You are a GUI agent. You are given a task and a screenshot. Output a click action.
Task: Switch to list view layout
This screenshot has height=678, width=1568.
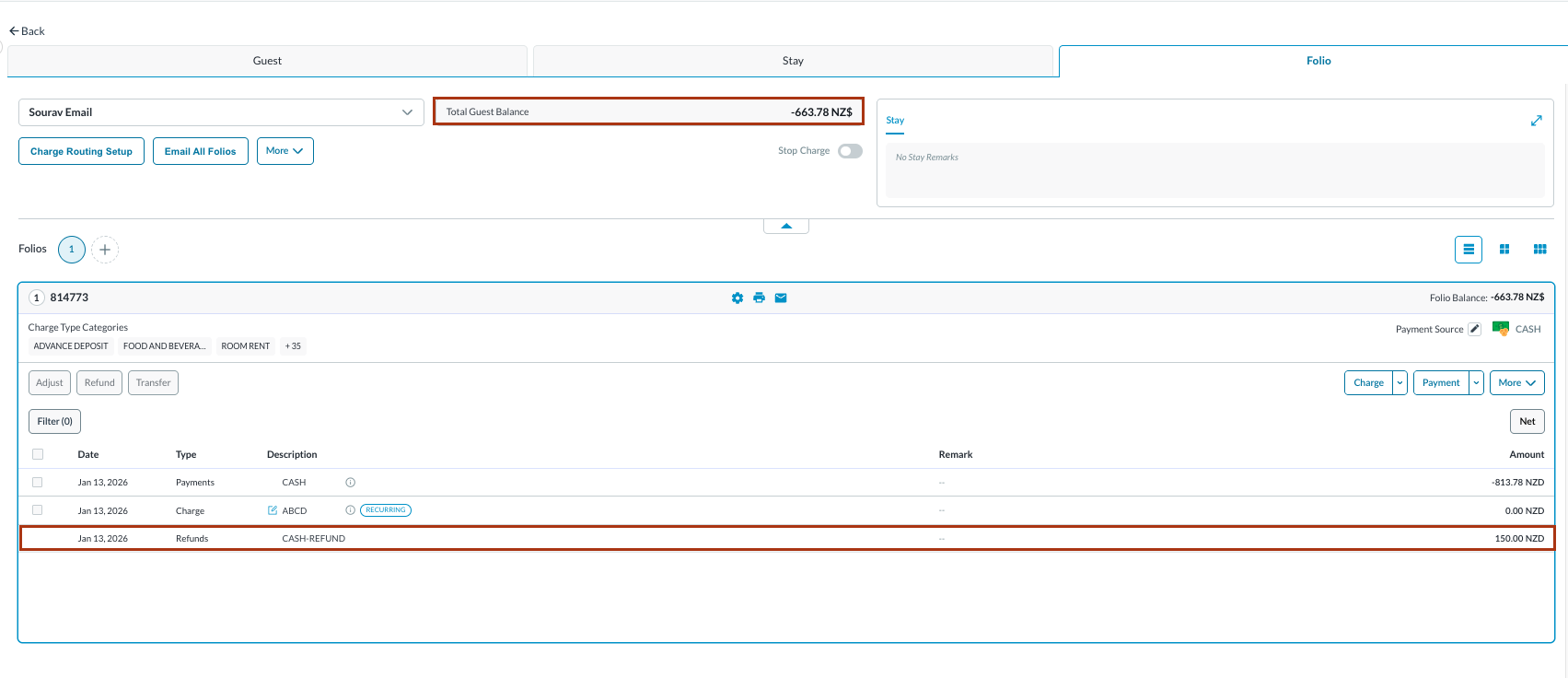pos(1468,250)
